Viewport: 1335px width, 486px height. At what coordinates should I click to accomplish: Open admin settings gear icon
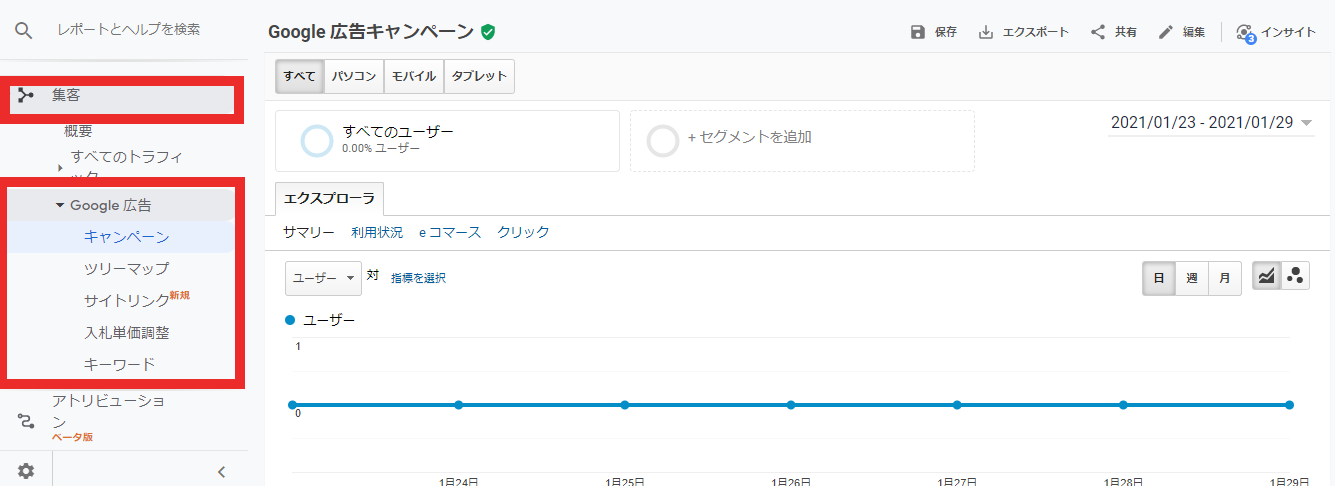[x=26, y=471]
